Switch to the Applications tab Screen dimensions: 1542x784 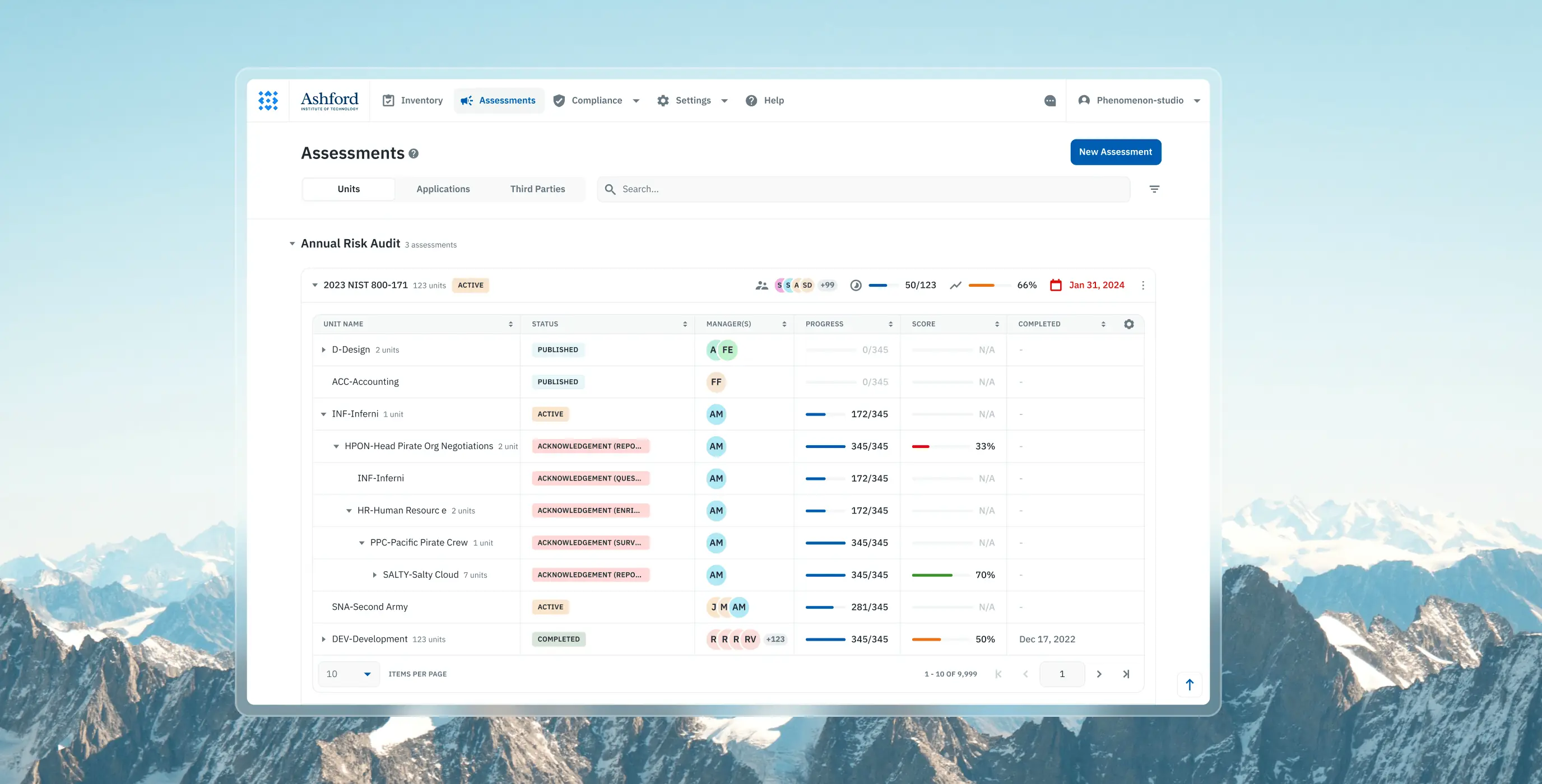443,189
